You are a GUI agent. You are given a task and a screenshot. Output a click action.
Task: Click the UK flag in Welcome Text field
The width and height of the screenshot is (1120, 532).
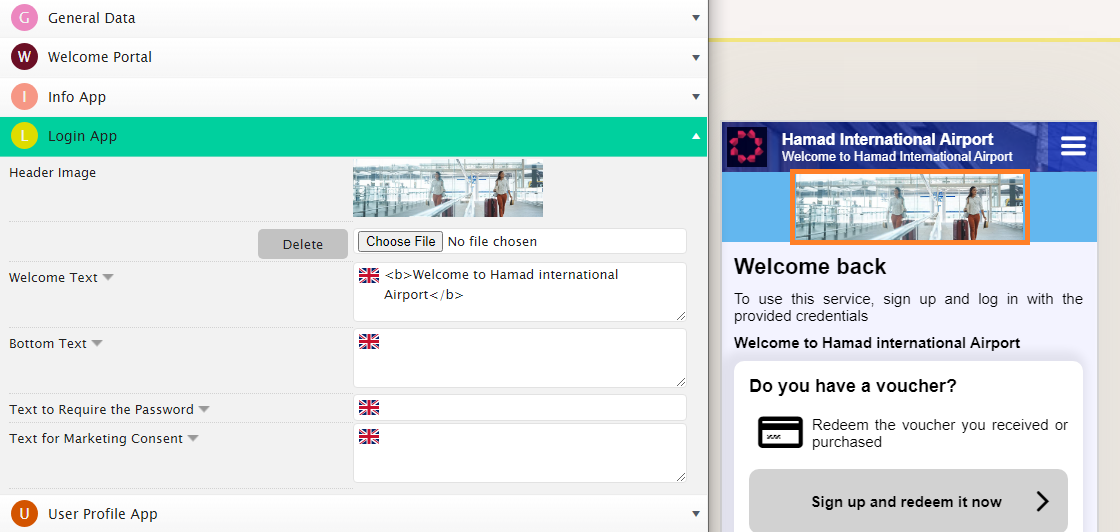(x=369, y=276)
